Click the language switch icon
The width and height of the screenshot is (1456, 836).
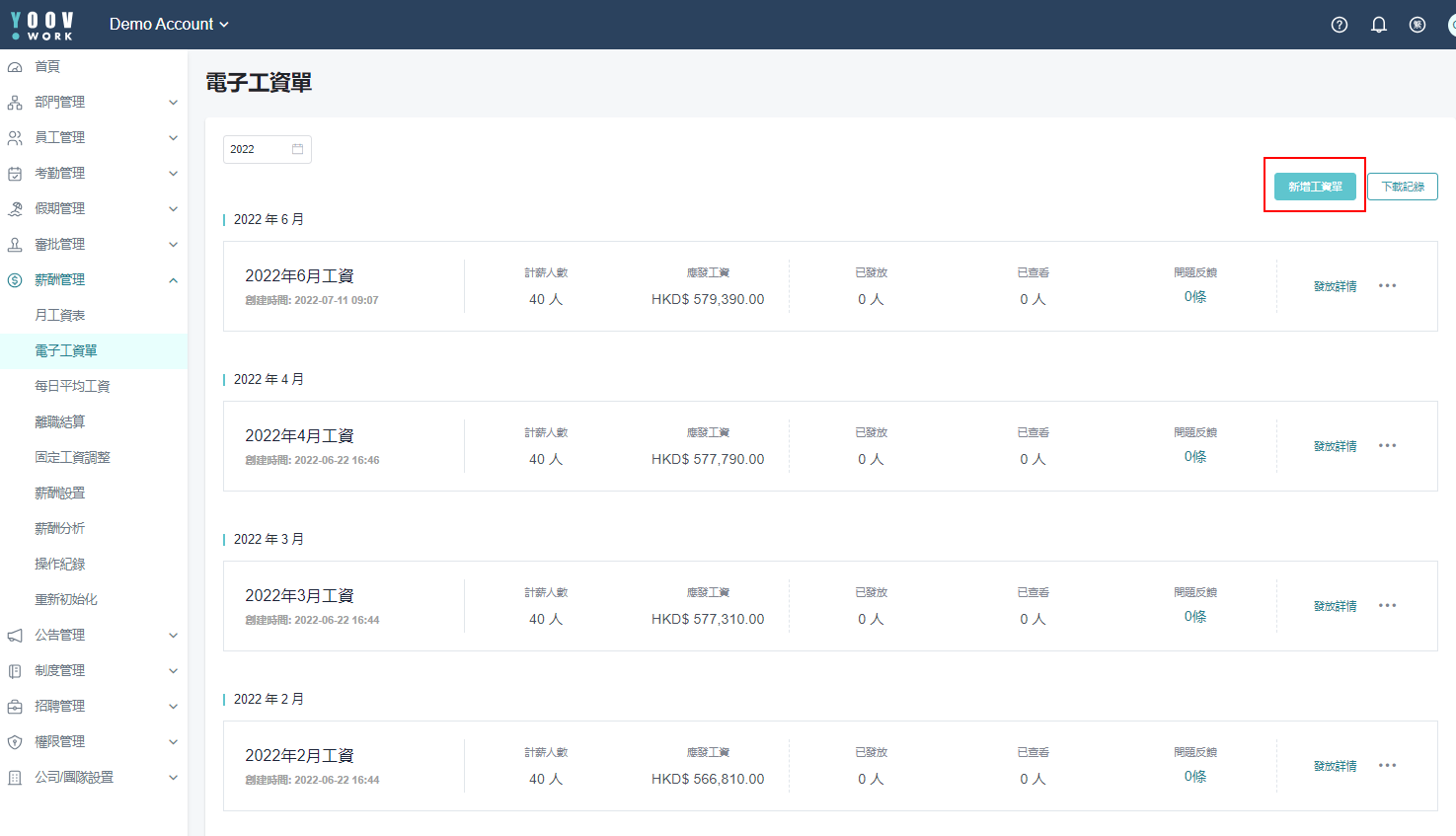point(1418,25)
